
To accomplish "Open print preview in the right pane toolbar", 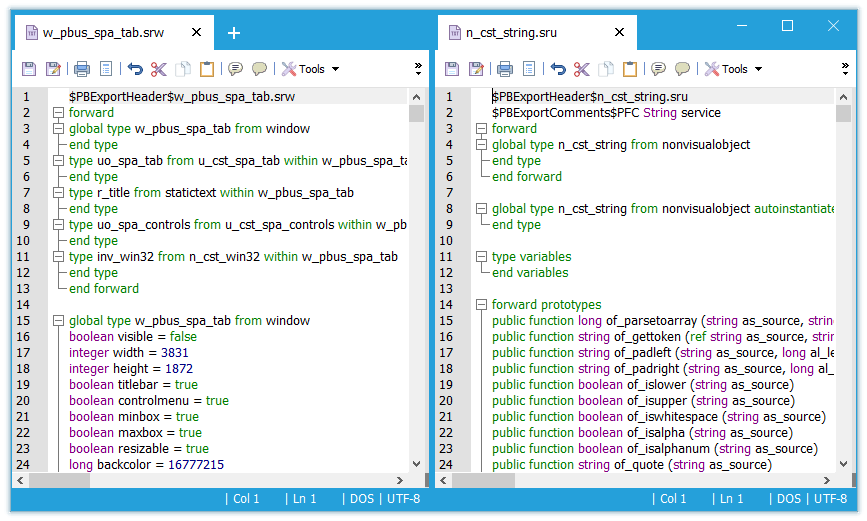I will point(529,69).
